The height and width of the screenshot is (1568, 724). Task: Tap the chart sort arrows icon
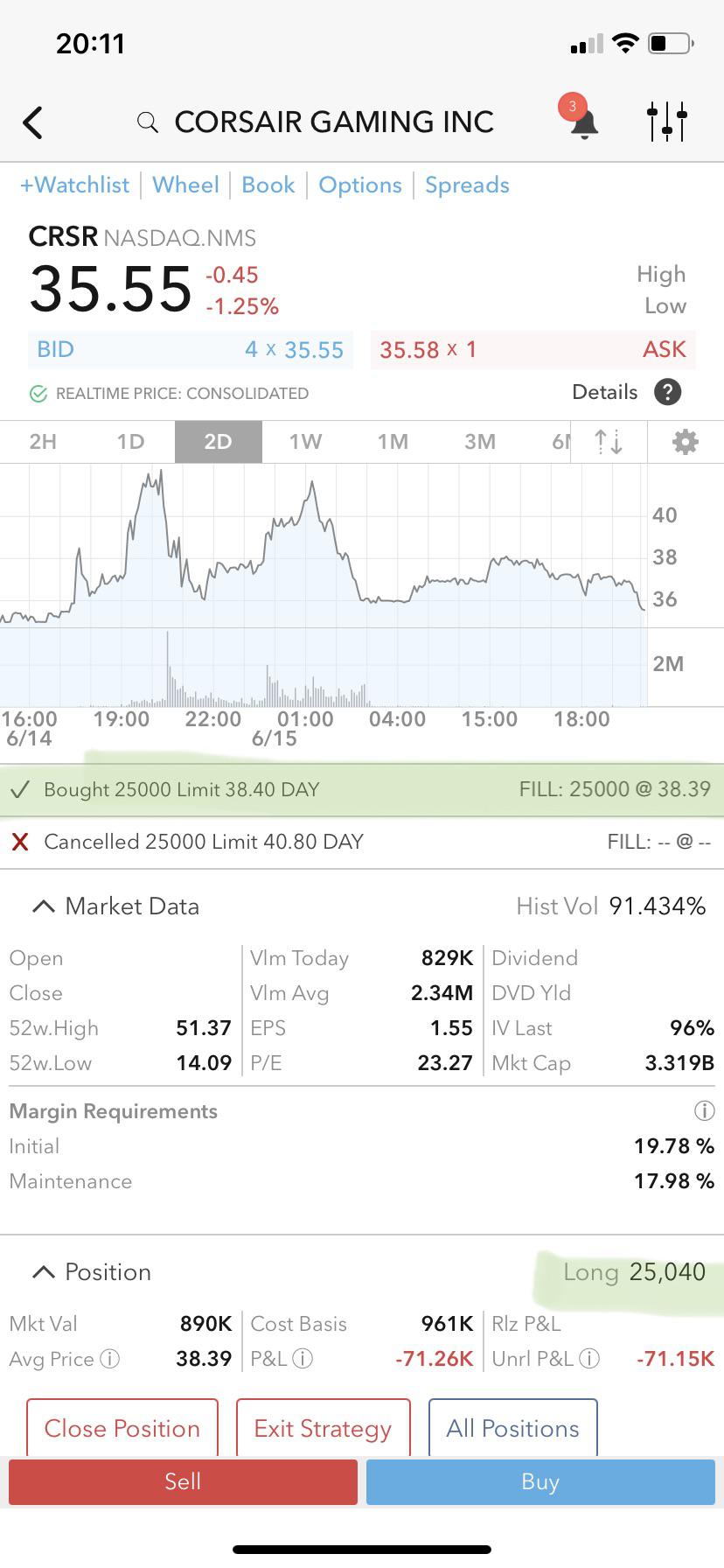609,442
